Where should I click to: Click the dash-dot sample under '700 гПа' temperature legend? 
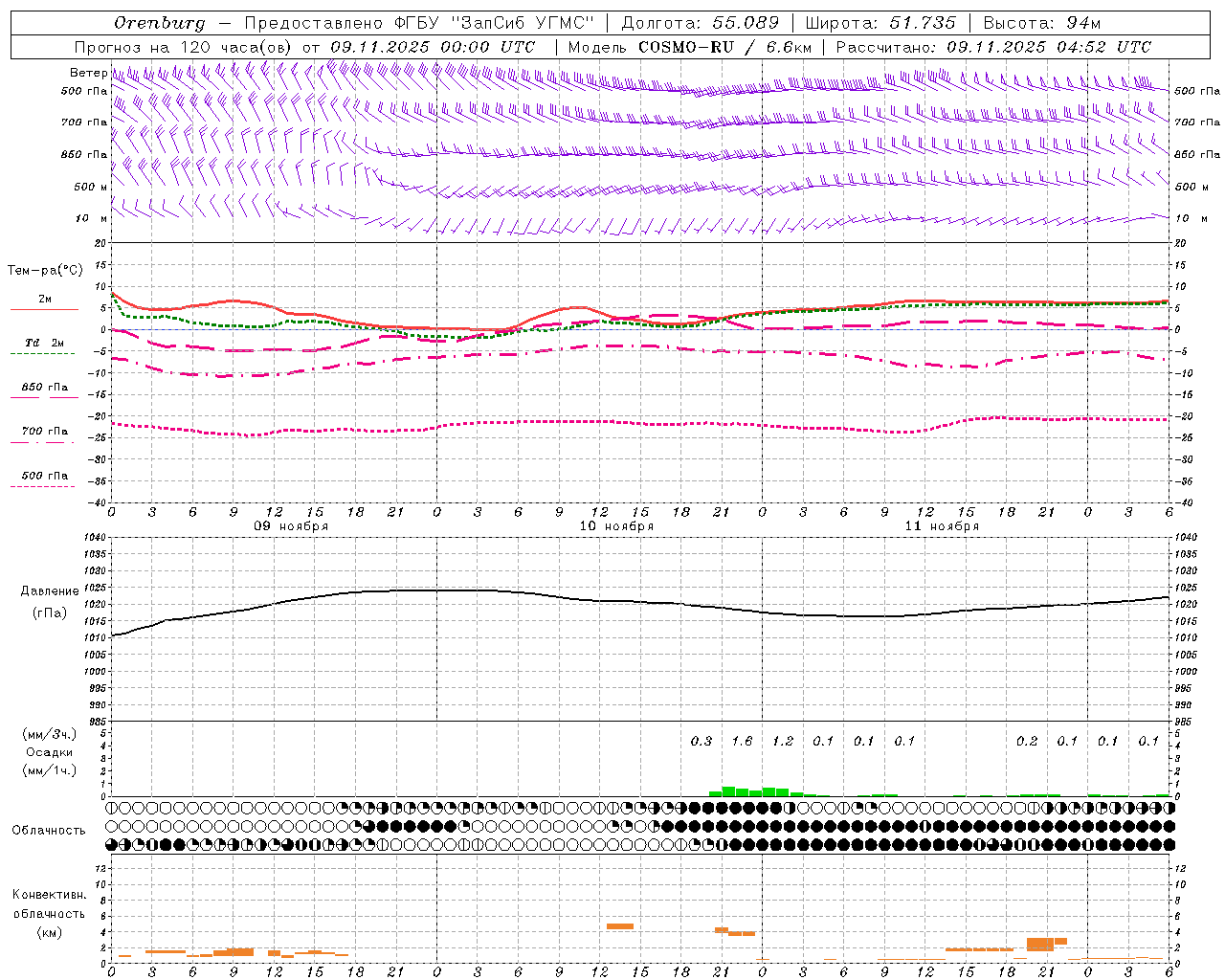[x=42, y=441]
